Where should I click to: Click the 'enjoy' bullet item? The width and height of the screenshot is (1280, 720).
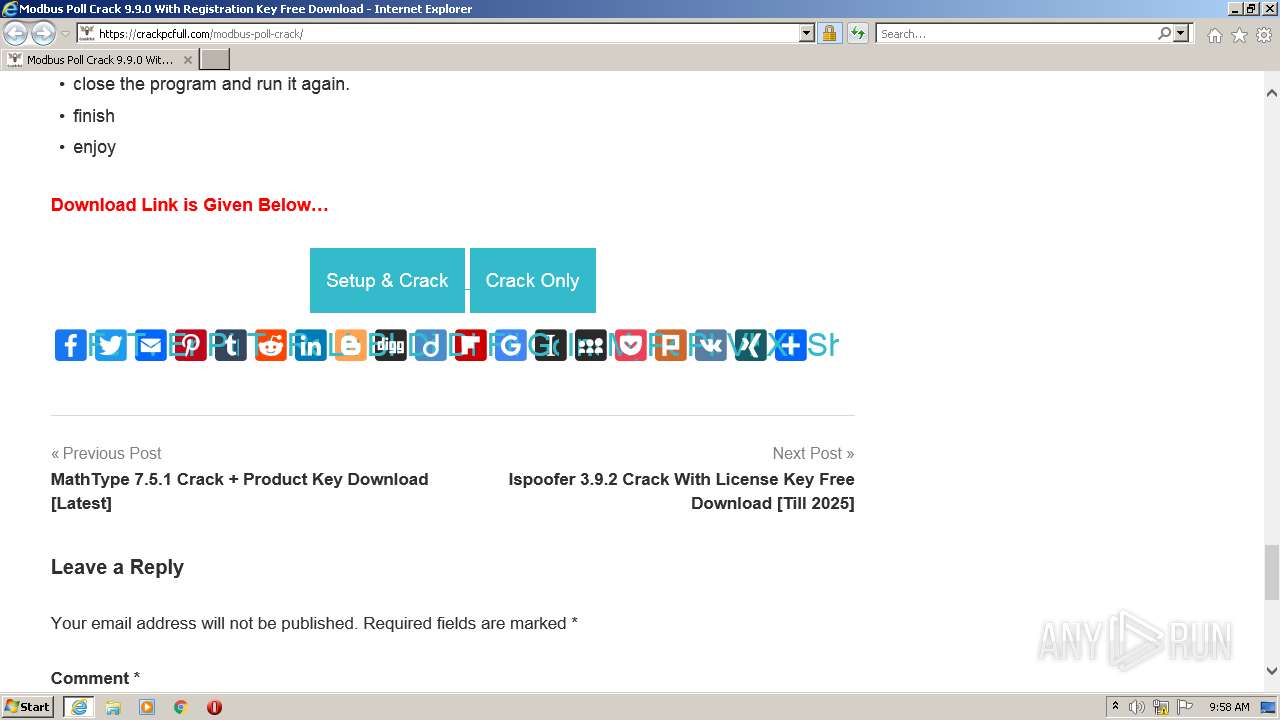pyautogui.click(x=94, y=147)
